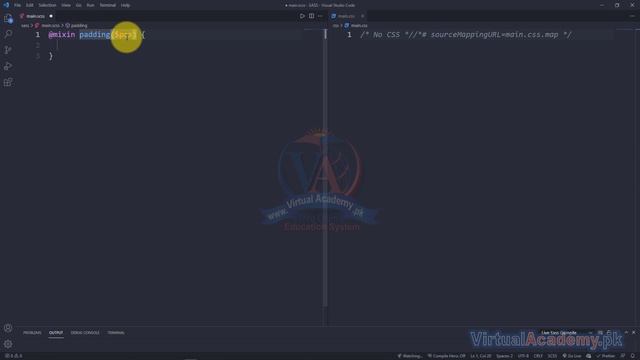
Task: Open the Help menu
Action: point(125,5)
